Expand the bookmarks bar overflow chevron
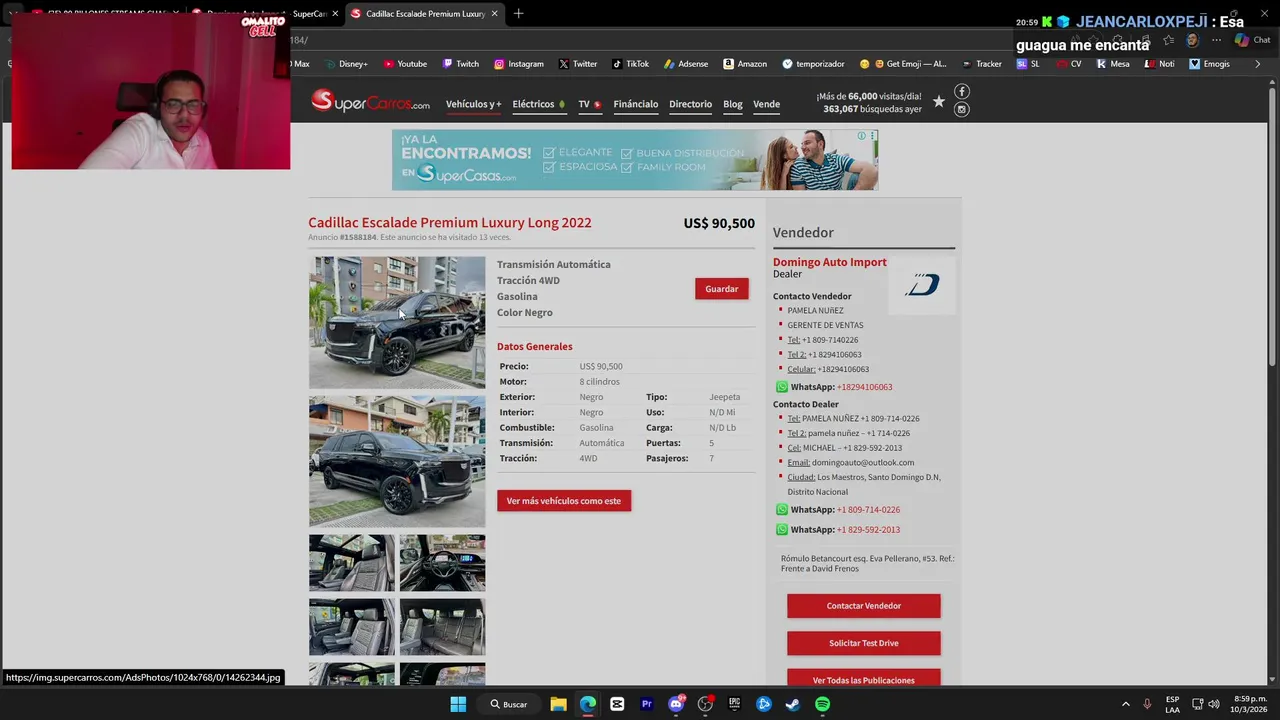The height and width of the screenshot is (720, 1280). point(1258,64)
